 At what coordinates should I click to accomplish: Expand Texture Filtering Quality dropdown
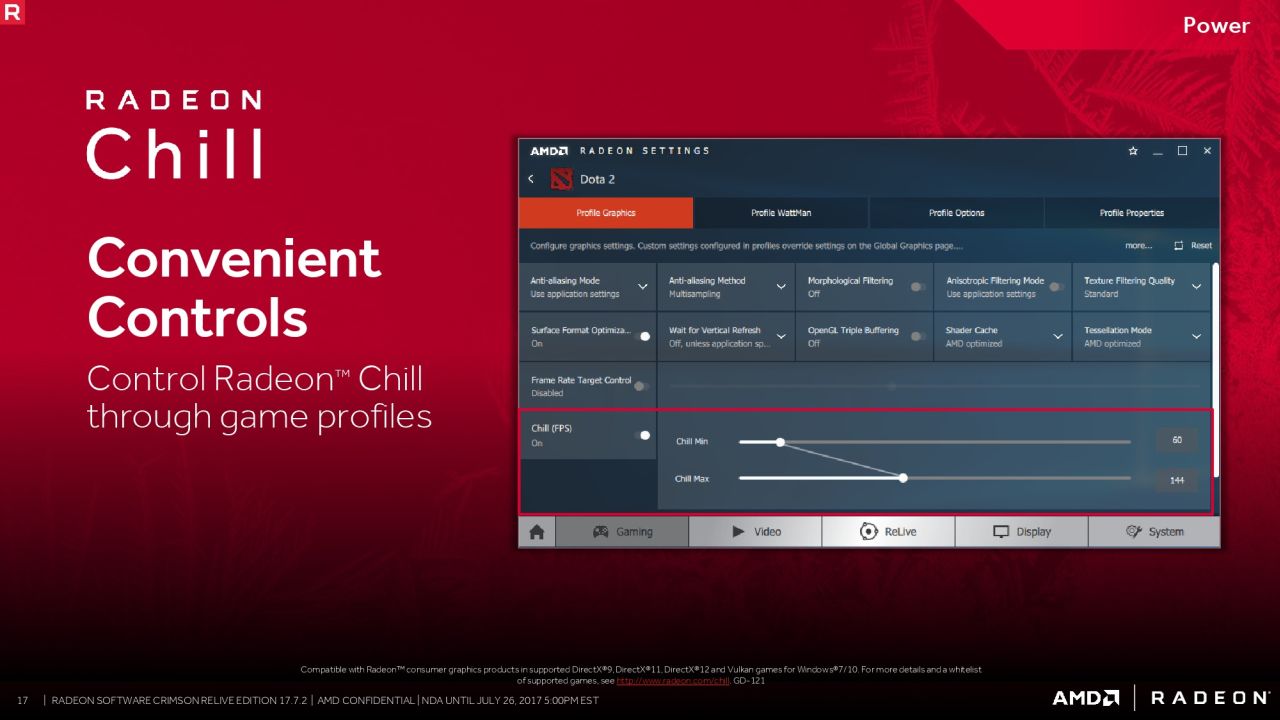point(1196,287)
